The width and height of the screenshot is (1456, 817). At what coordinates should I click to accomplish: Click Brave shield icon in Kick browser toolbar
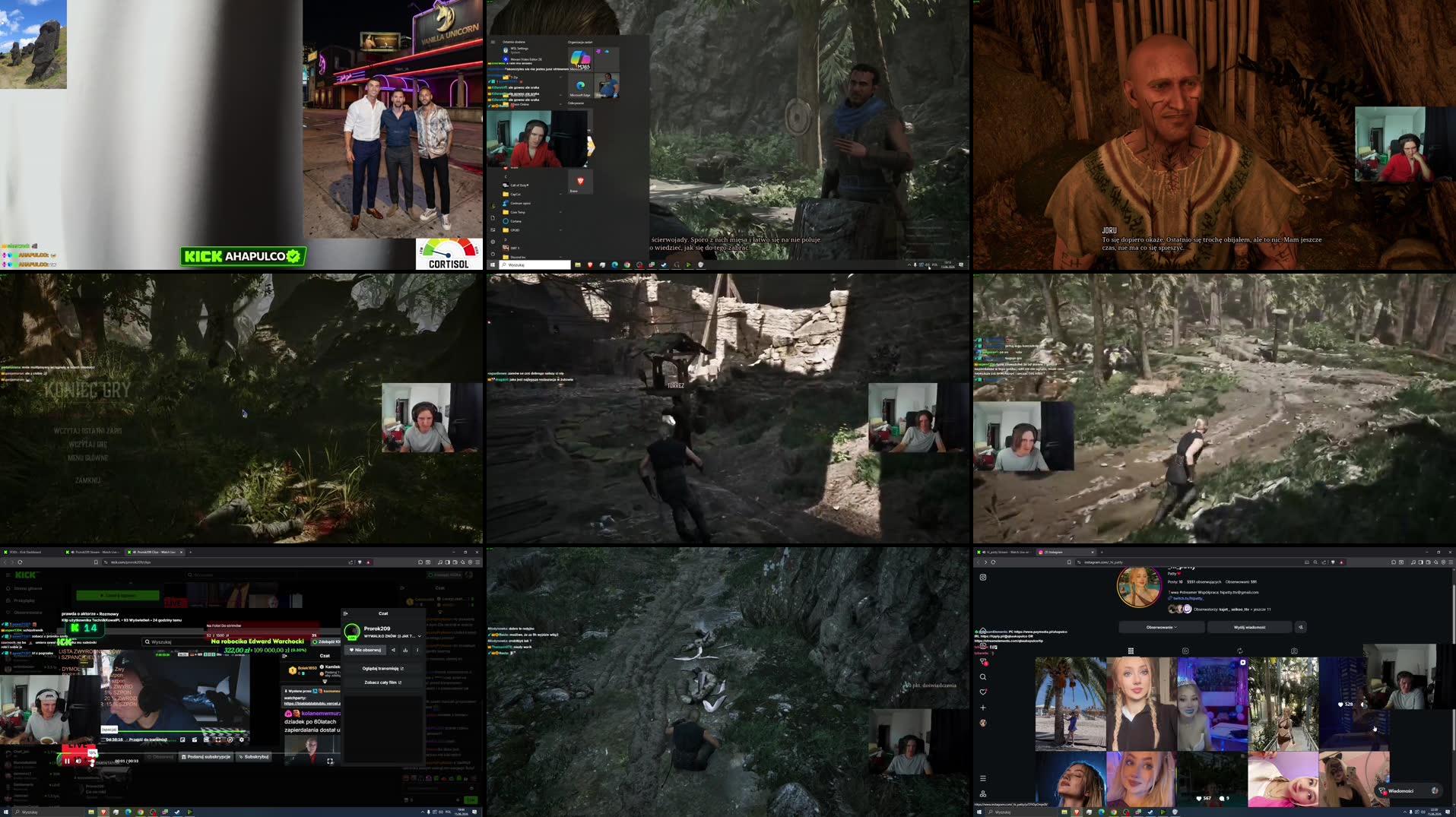[360, 562]
